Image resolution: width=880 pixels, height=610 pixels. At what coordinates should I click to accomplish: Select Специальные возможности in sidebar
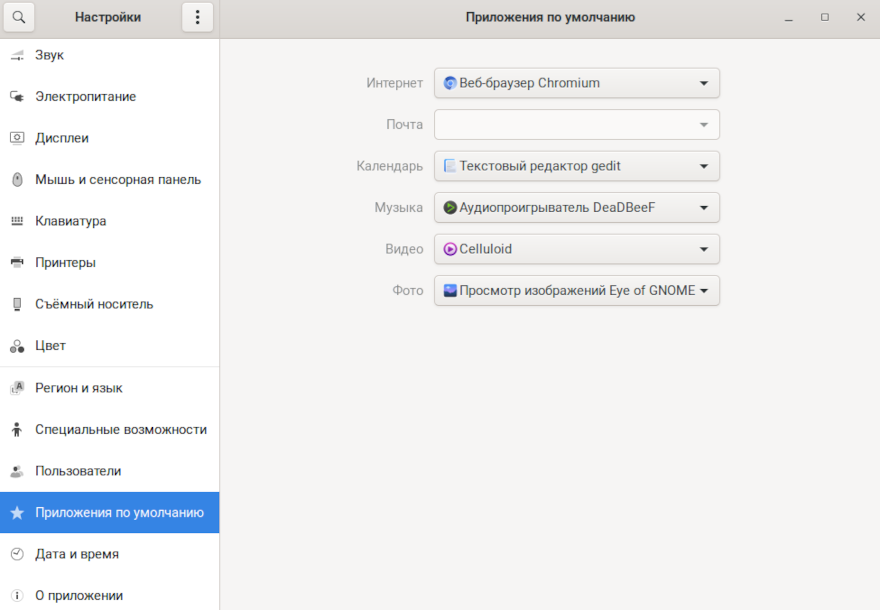coord(120,430)
